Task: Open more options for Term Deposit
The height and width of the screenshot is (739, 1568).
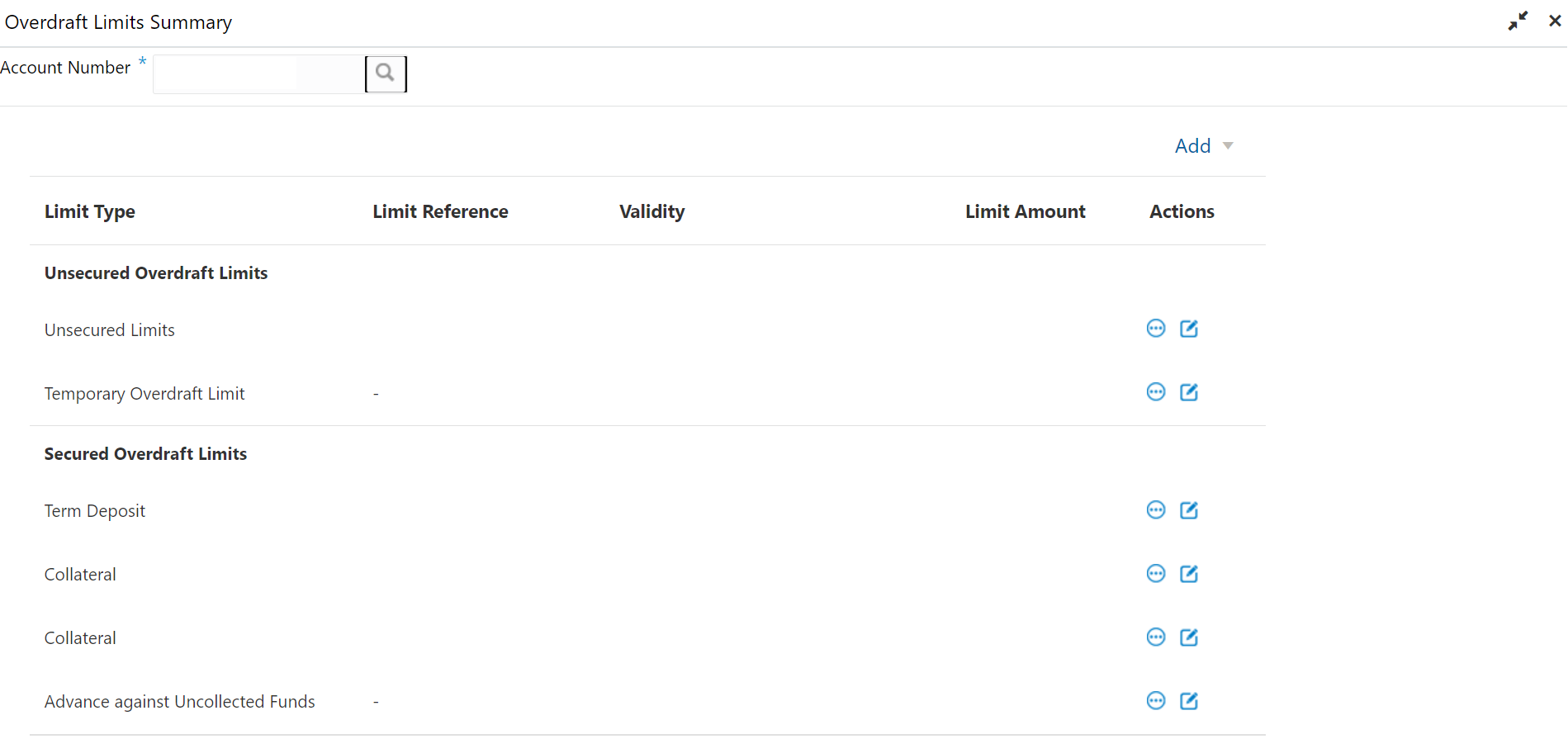Action: pos(1156,510)
